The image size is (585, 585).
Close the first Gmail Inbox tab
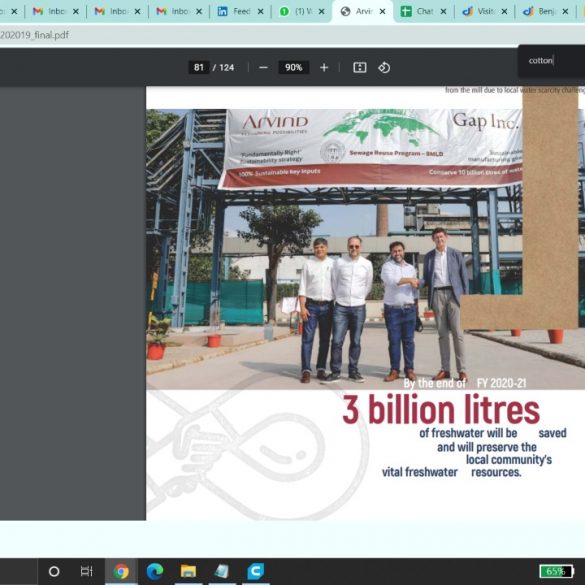pos(76,12)
